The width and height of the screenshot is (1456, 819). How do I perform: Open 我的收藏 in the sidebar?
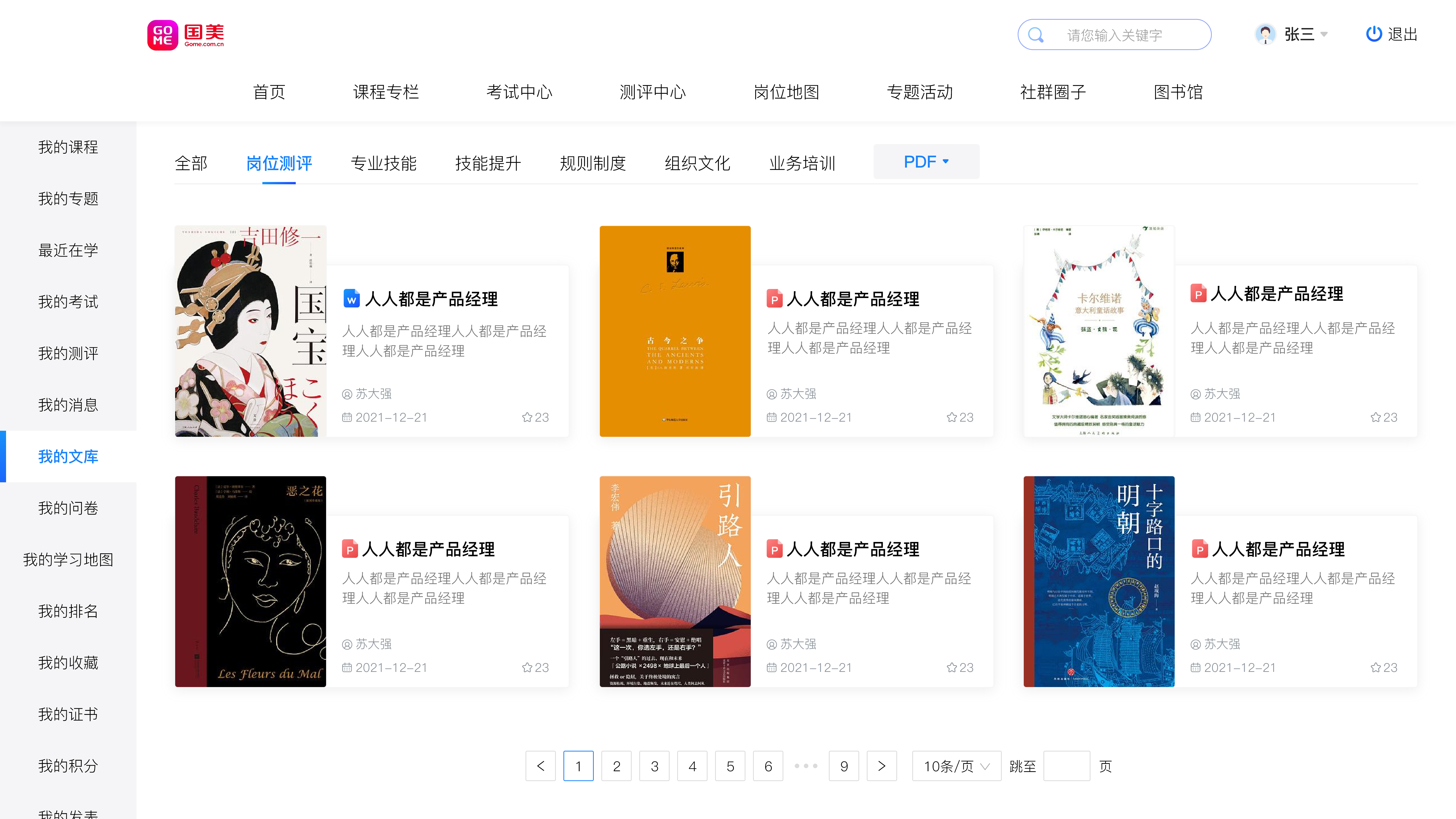69,663
